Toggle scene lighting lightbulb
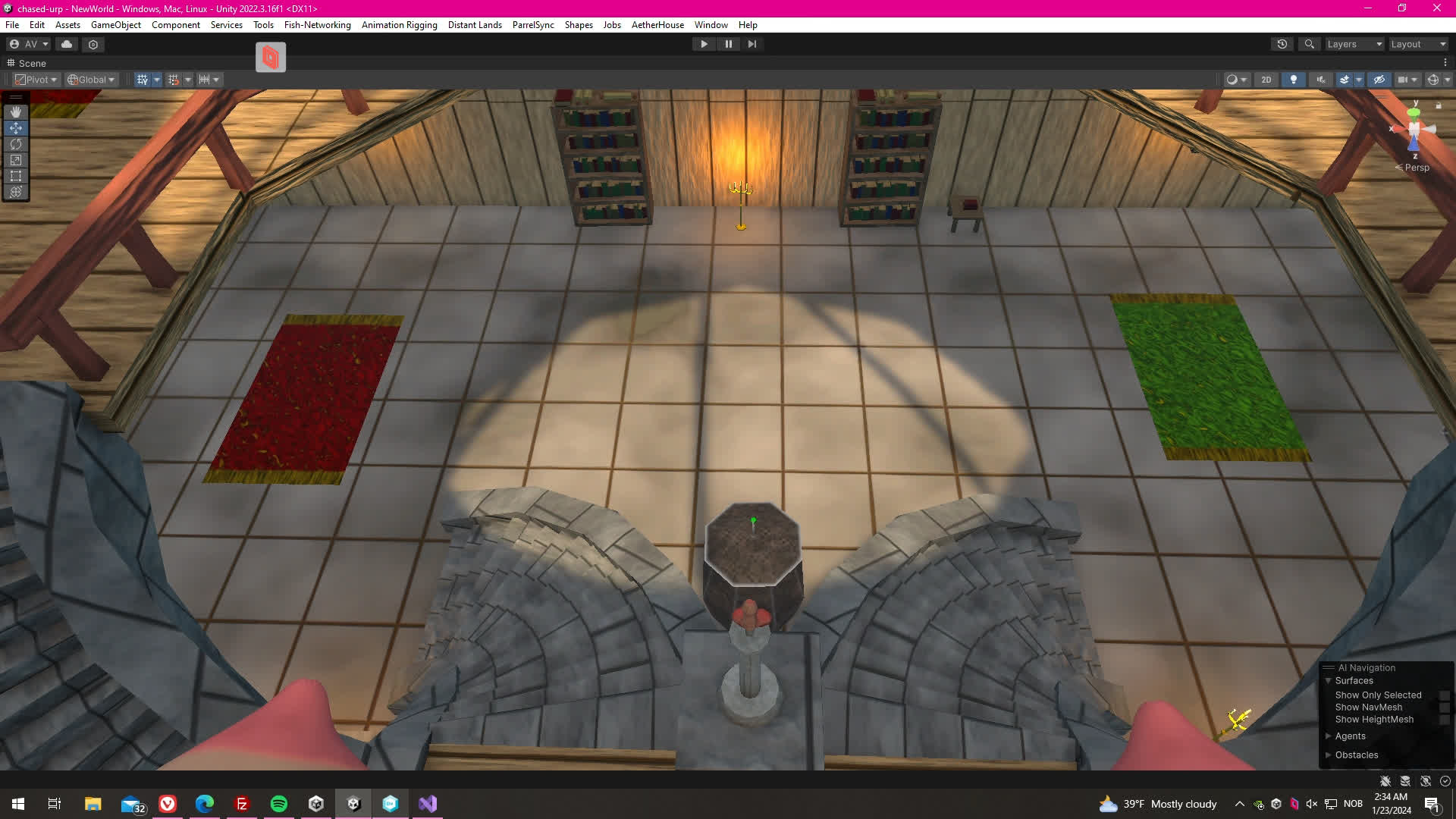1456x819 pixels. (1294, 80)
